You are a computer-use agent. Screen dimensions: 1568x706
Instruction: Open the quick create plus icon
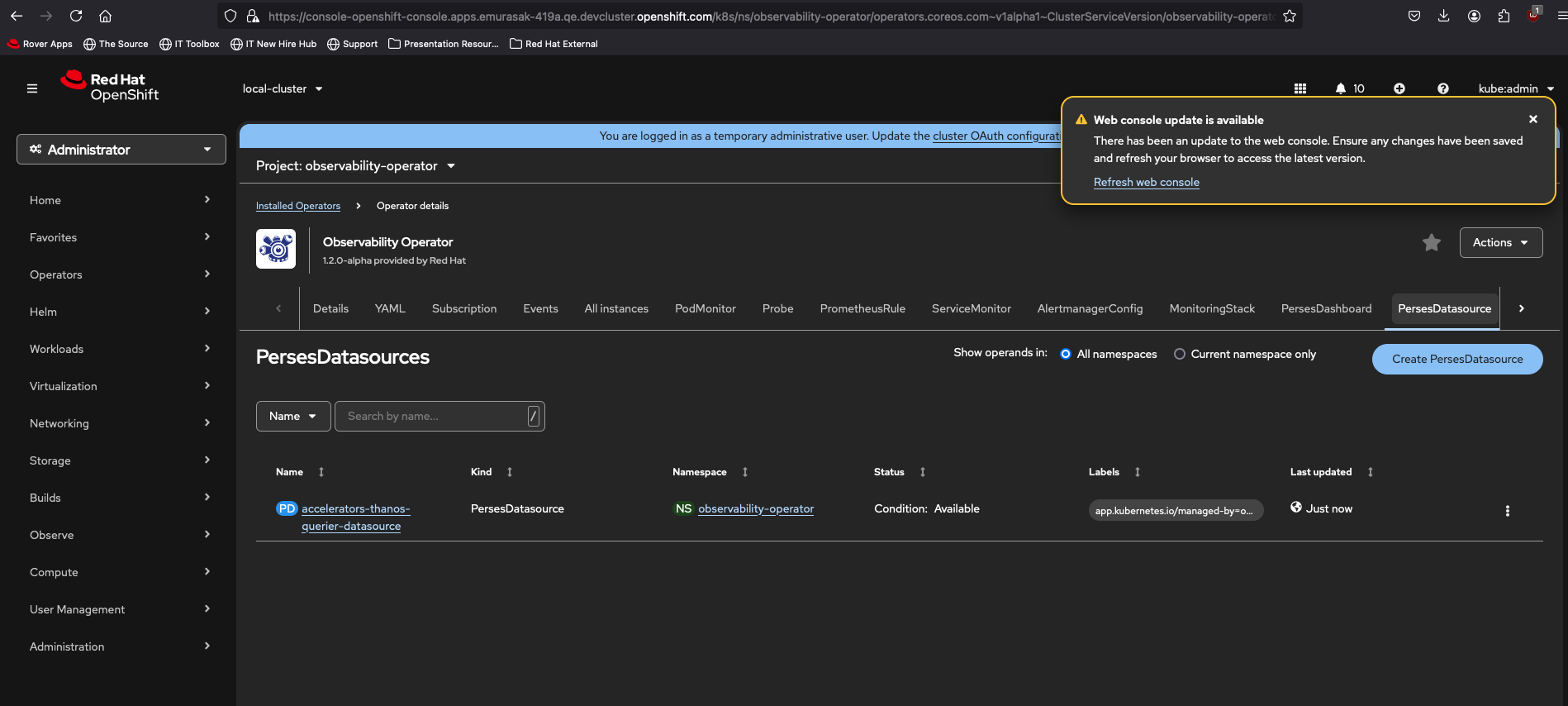tap(1399, 88)
